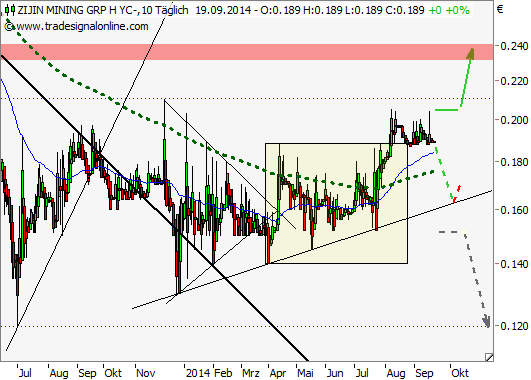Click the Mai label on time axis
Viewport: 531px width, 380px height.
coord(305,373)
